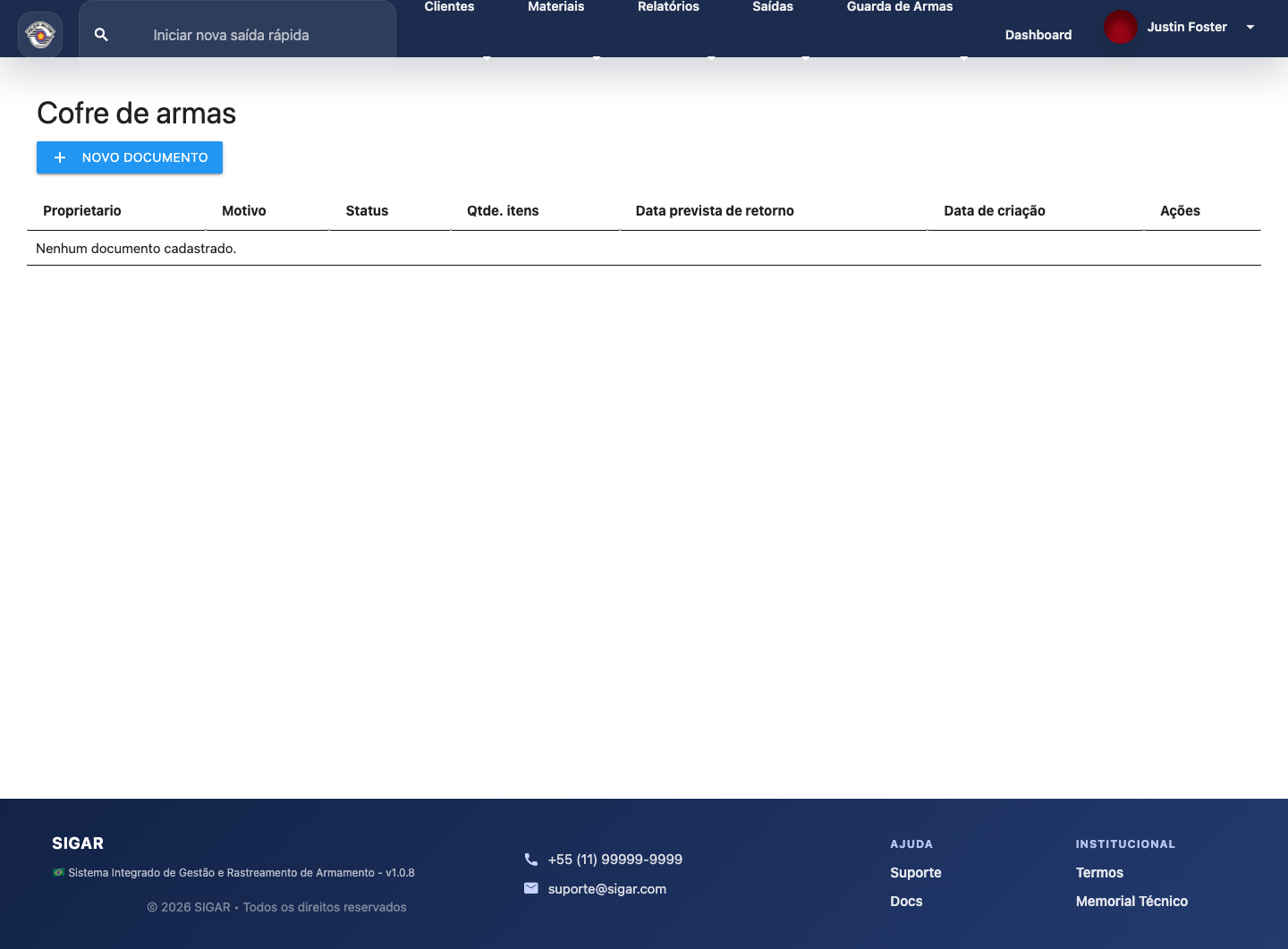Open the Memorial Técnico link
The width and height of the screenshot is (1288, 949).
1131,902
